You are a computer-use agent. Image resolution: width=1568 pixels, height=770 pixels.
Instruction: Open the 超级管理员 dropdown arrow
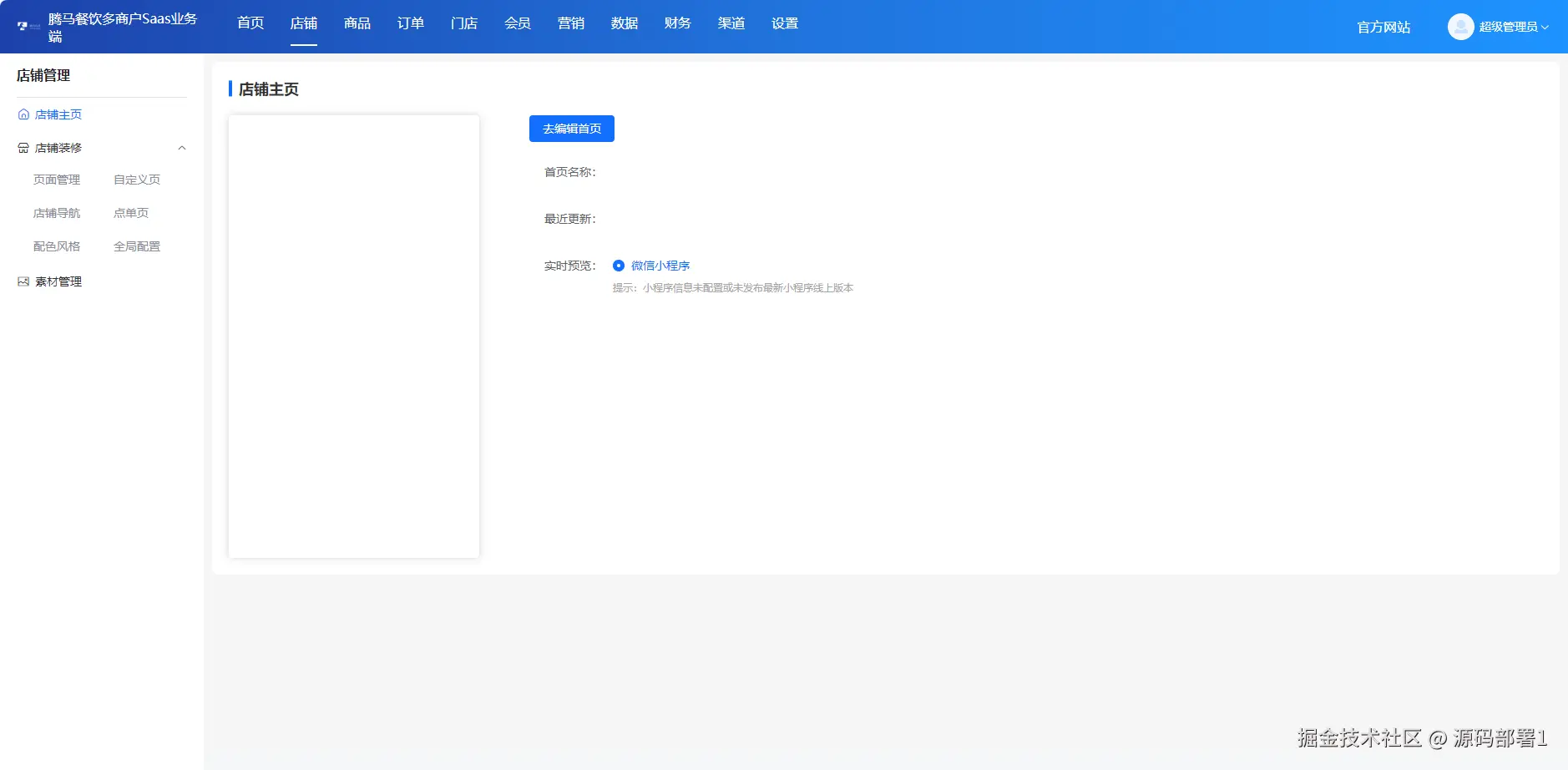pyautogui.click(x=1545, y=28)
